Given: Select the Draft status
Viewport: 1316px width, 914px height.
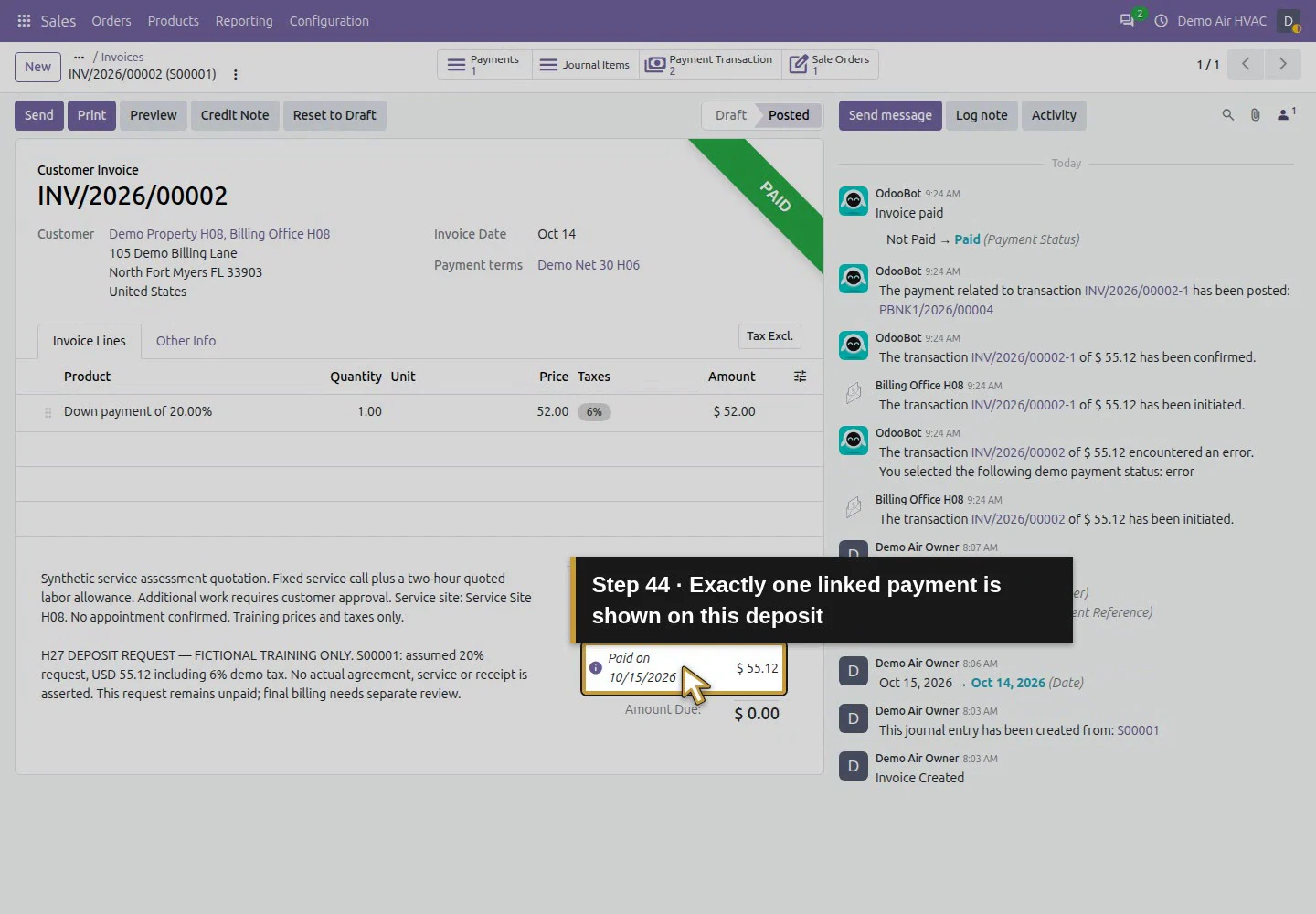Looking at the screenshot, I should click(x=730, y=115).
